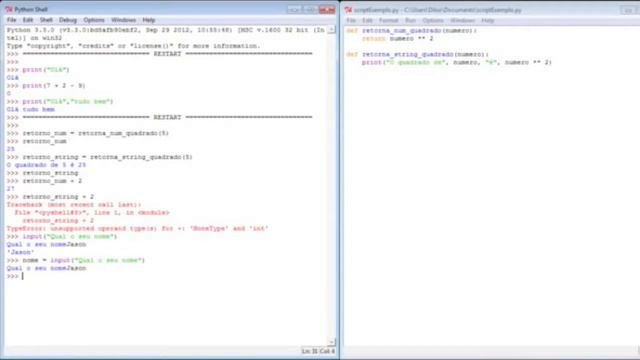Click def retorna_string_quadrado(numero) in editor
The image size is (640, 360).
[x=417, y=54]
